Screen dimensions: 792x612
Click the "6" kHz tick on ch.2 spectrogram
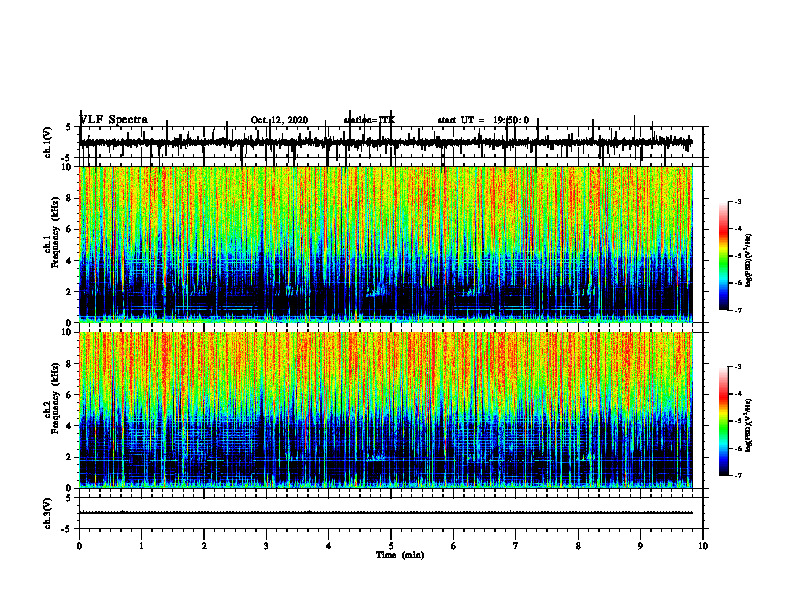(70, 395)
